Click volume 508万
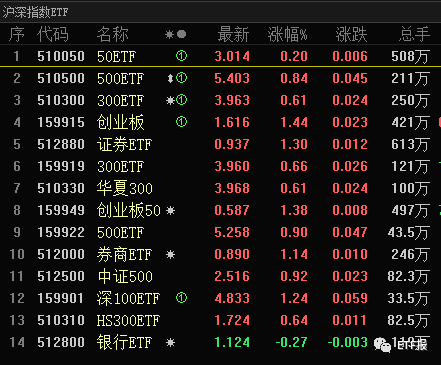The height and width of the screenshot is (365, 441). tap(410, 57)
